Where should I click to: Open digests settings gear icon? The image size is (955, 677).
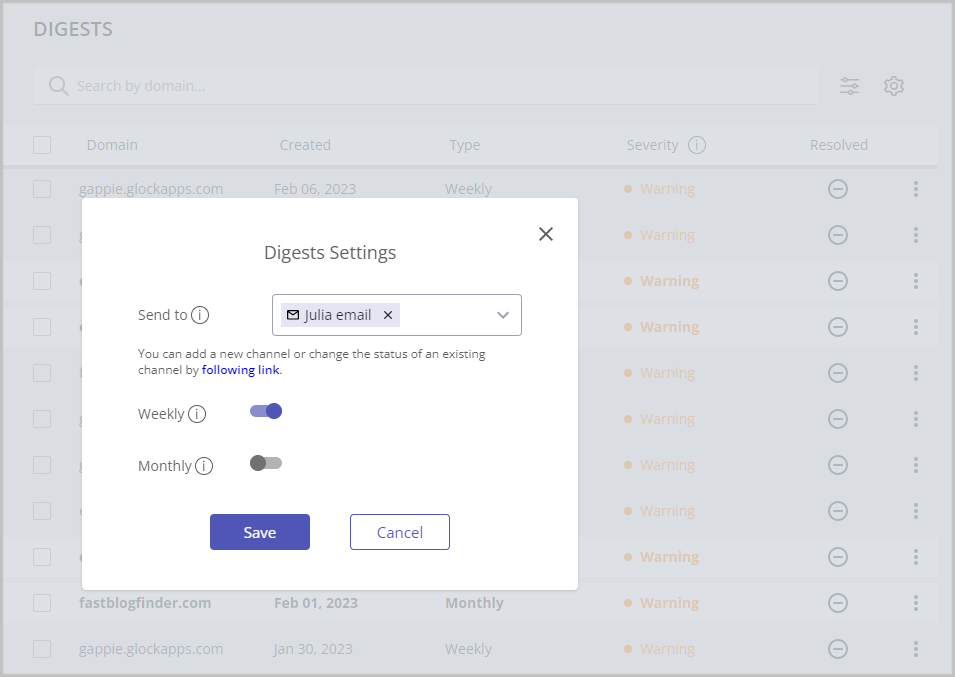click(894, 86)
